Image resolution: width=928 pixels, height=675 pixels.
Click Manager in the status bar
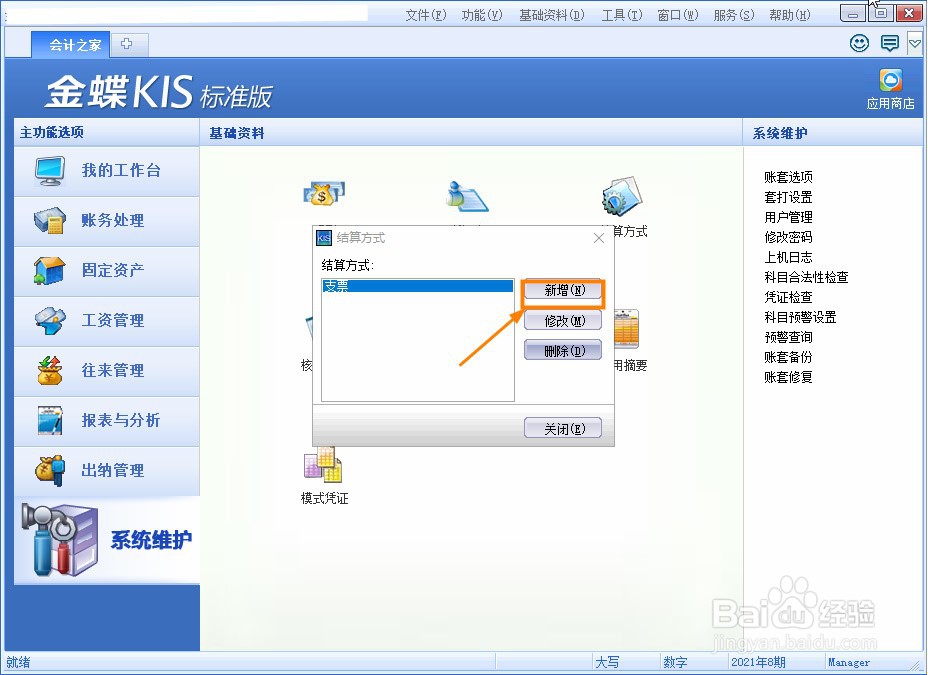[849, 663]
